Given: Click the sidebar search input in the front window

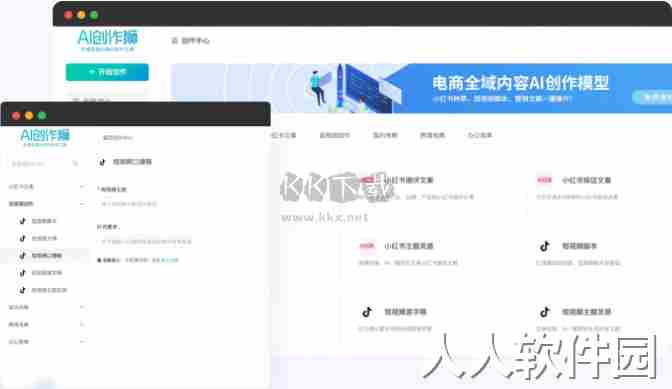Looking at the screenshot, I should click(44, 164).
